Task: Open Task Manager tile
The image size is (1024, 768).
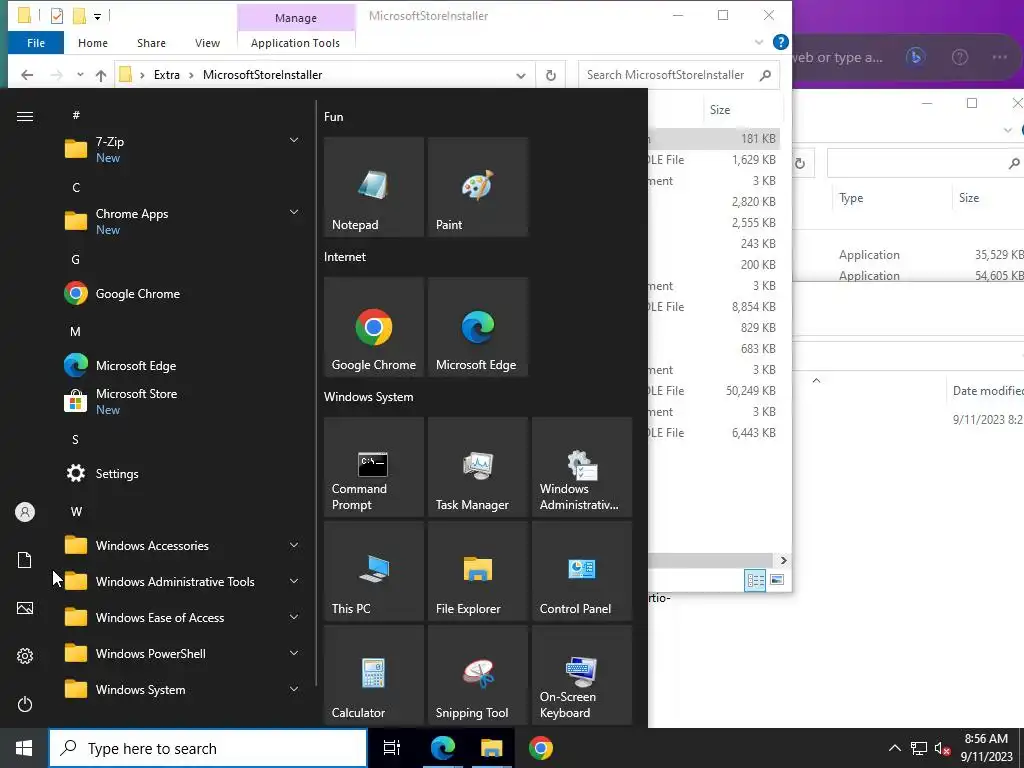Action: (x=477, y=467)
